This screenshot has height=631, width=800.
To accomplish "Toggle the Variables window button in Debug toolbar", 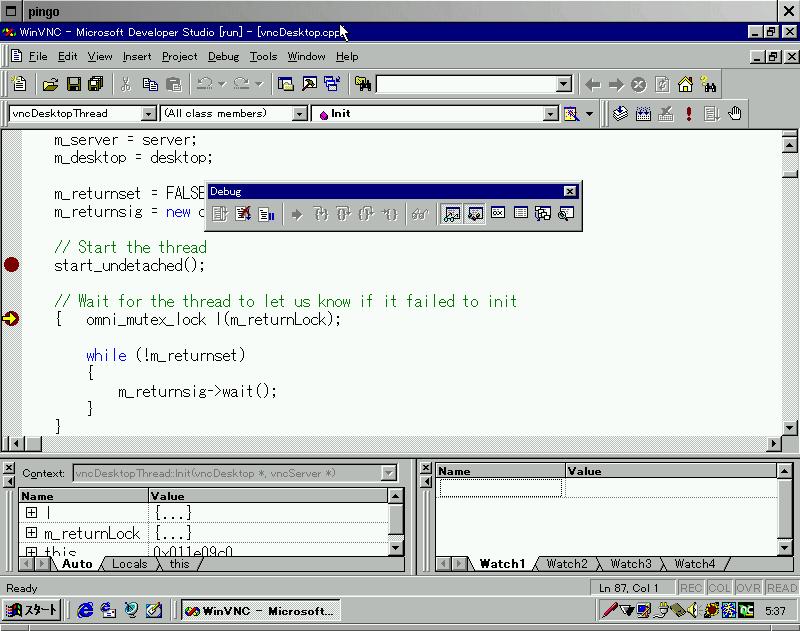I will click(x=475, y=214).
